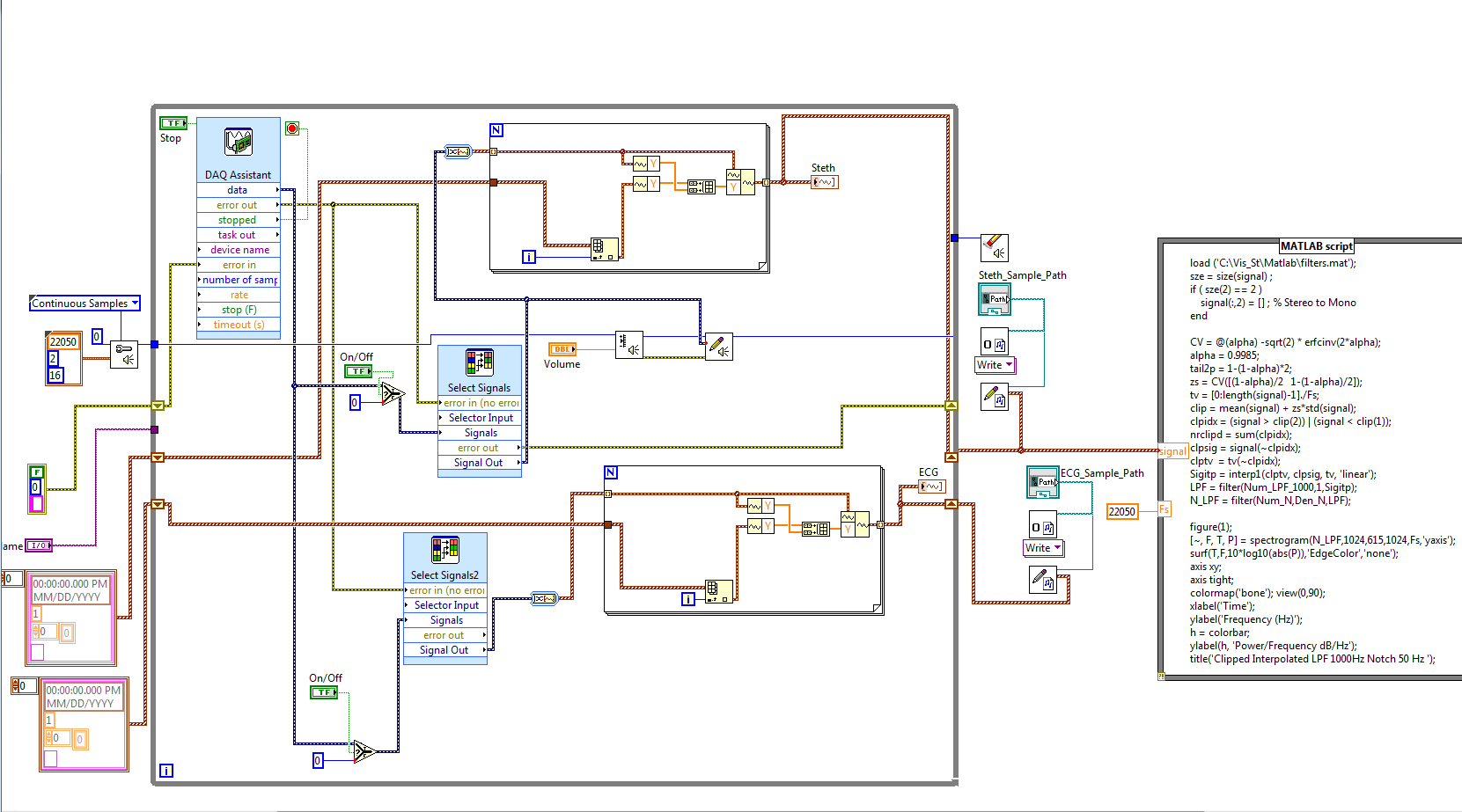Click the Sound File Open node under Steth_Sample_Path
Screen dimensions: 1462x812
[995, 343]
